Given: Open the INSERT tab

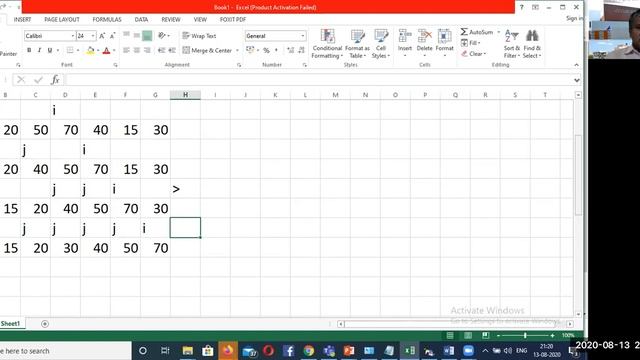Looking at the screenshot, I should 22,20.
